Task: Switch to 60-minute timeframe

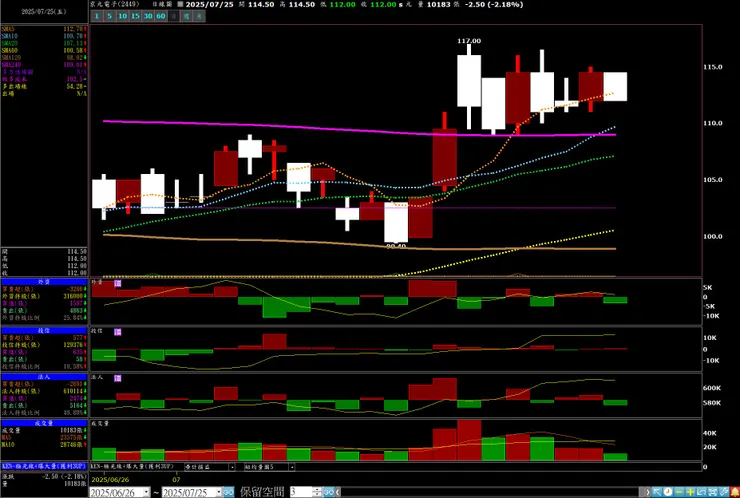Action: (x=160, y=16)
